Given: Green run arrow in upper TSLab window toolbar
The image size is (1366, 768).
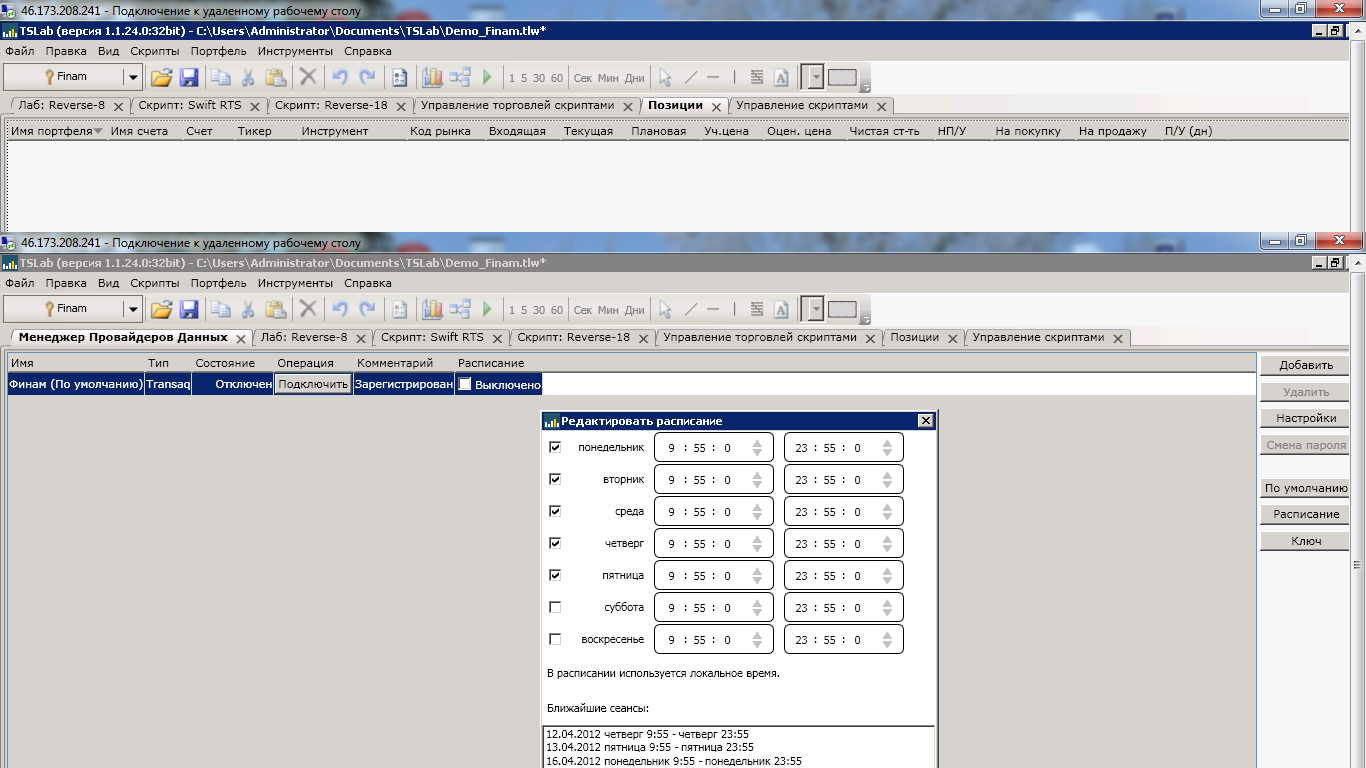Looking at the screenshot, I should 488,77.
